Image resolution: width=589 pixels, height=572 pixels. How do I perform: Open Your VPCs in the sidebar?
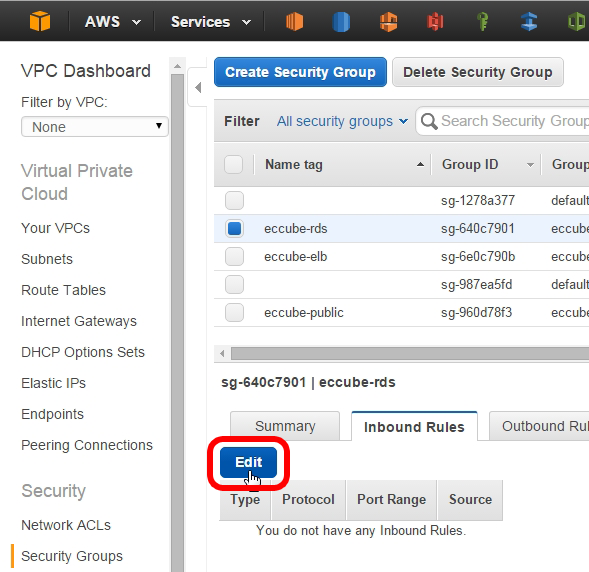[56, 228]
